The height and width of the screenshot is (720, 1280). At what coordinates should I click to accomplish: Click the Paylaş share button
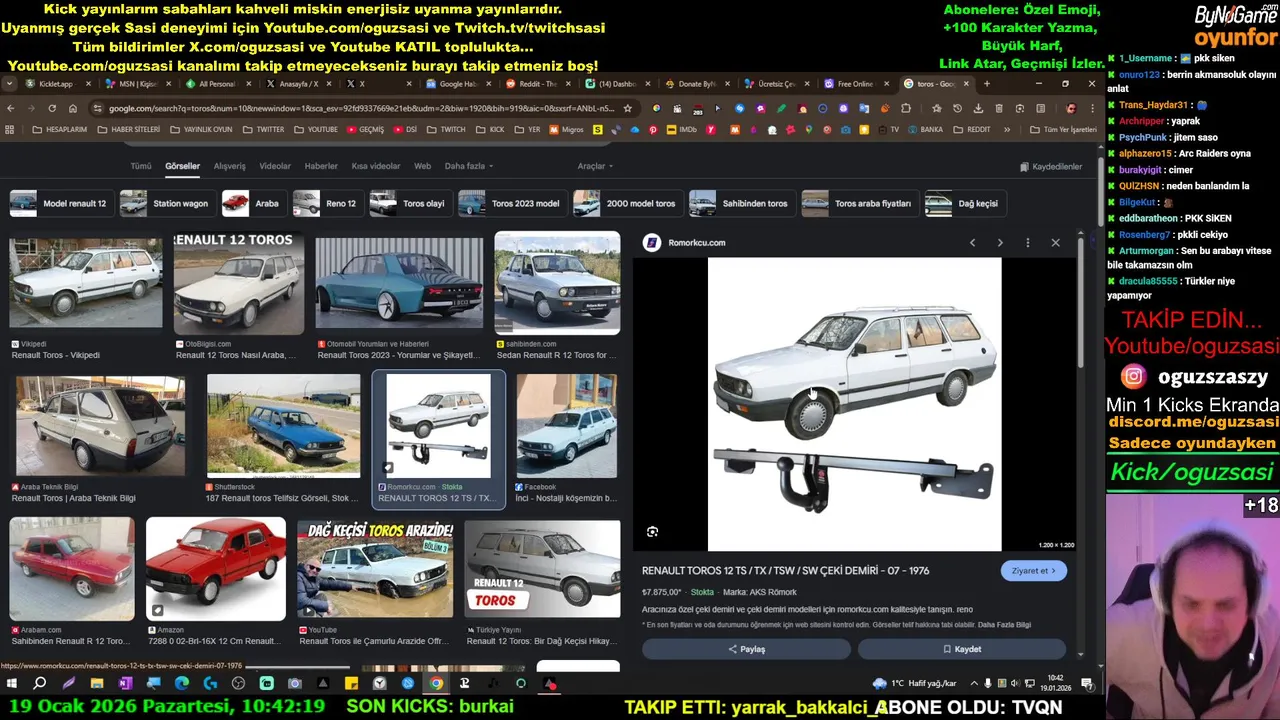point(746,649)
